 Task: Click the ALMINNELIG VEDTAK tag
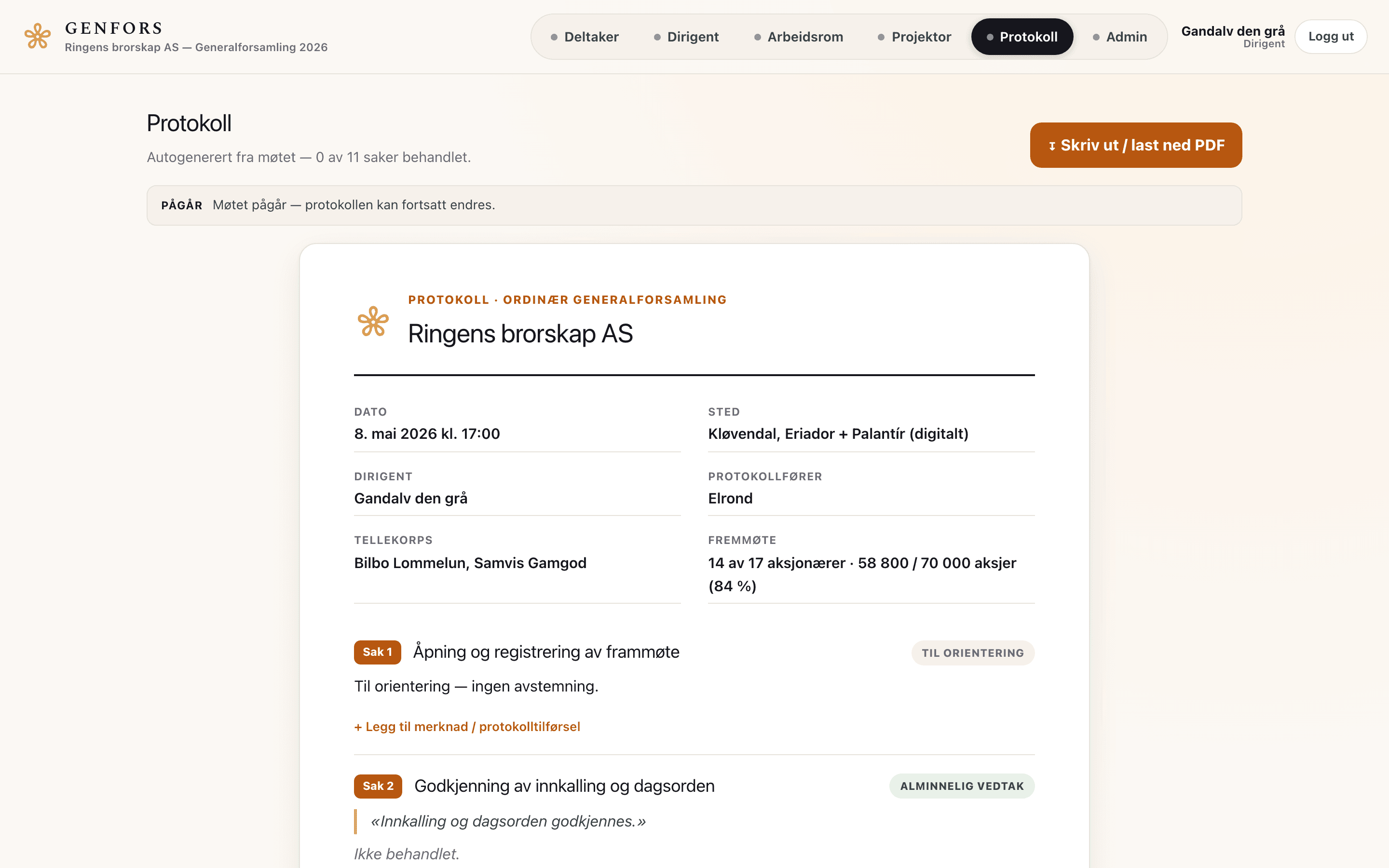(x=962, y=786)
